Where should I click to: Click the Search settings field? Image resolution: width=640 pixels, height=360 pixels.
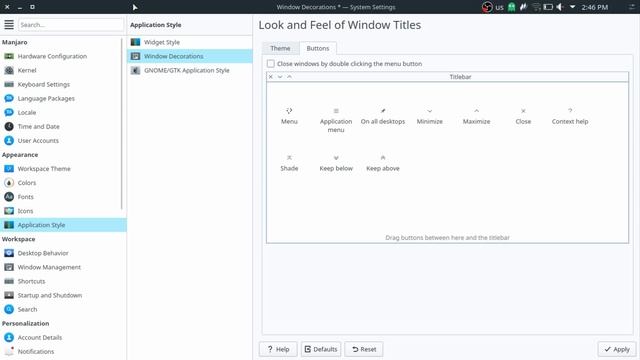coord(71,25)
